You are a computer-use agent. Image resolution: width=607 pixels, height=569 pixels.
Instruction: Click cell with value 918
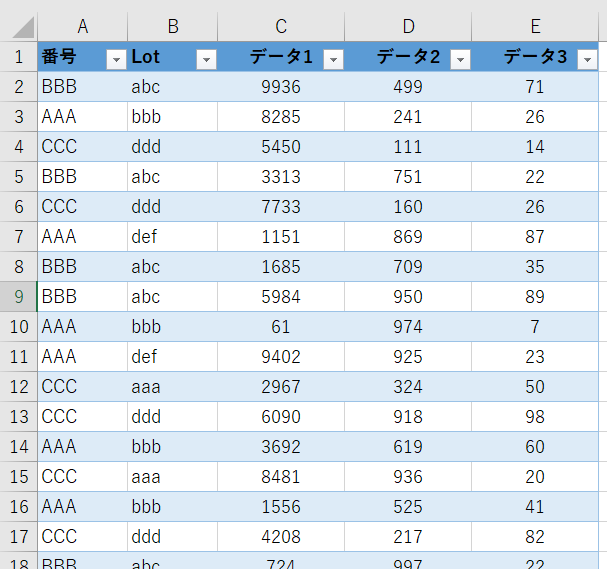pos(408,417)
